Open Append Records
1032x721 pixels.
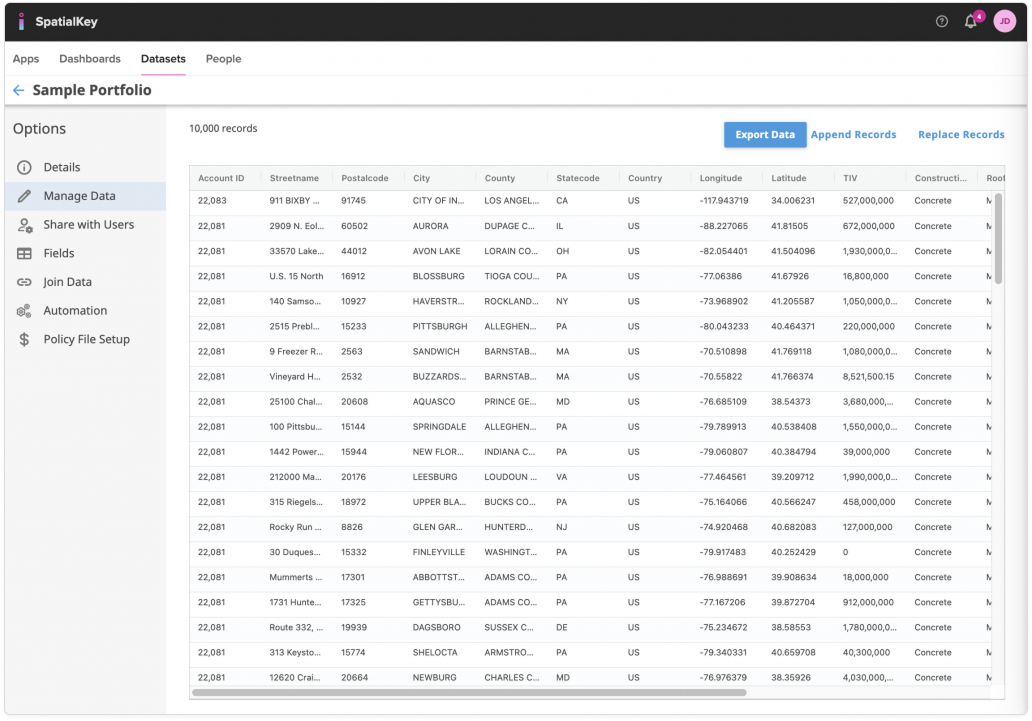tap(855, 134)
